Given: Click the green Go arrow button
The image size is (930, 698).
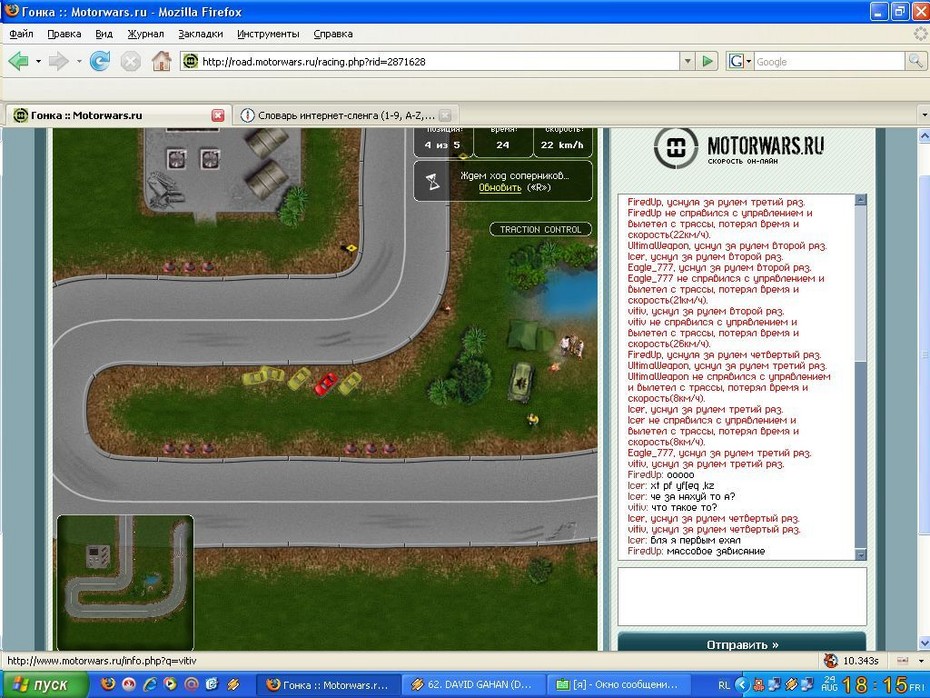Looking at the screenshot, I should (707, 61).
